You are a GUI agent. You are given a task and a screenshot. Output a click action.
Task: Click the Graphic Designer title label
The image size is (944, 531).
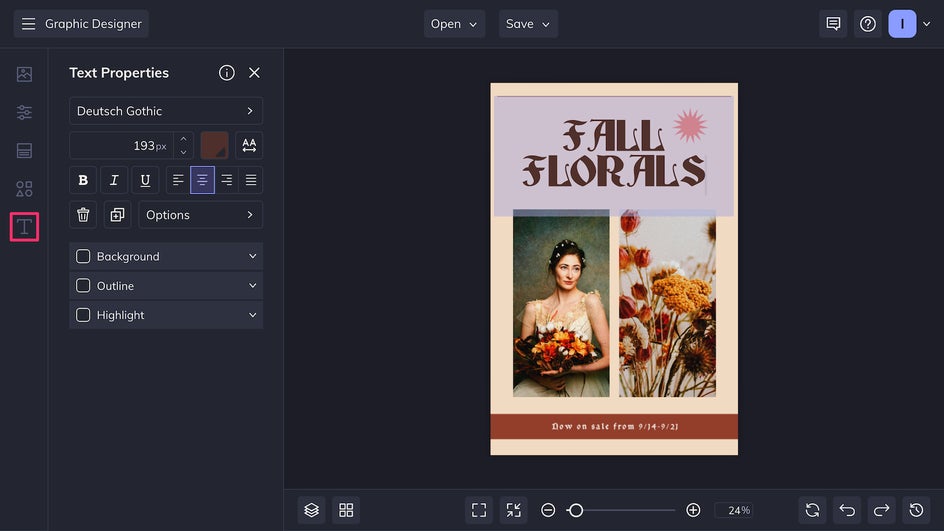(x=93, y=23)
